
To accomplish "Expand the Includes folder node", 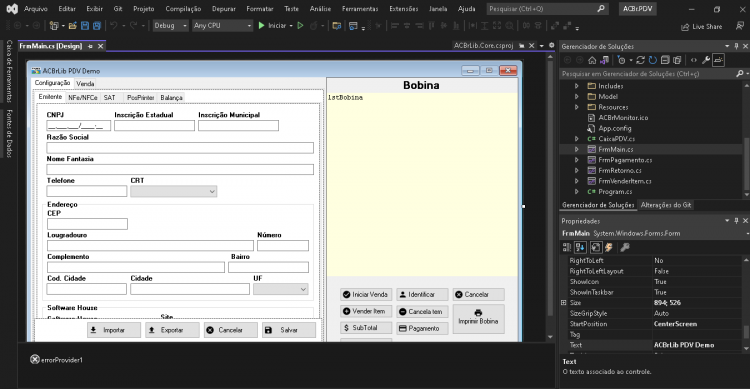I will [x=576, y=86].
